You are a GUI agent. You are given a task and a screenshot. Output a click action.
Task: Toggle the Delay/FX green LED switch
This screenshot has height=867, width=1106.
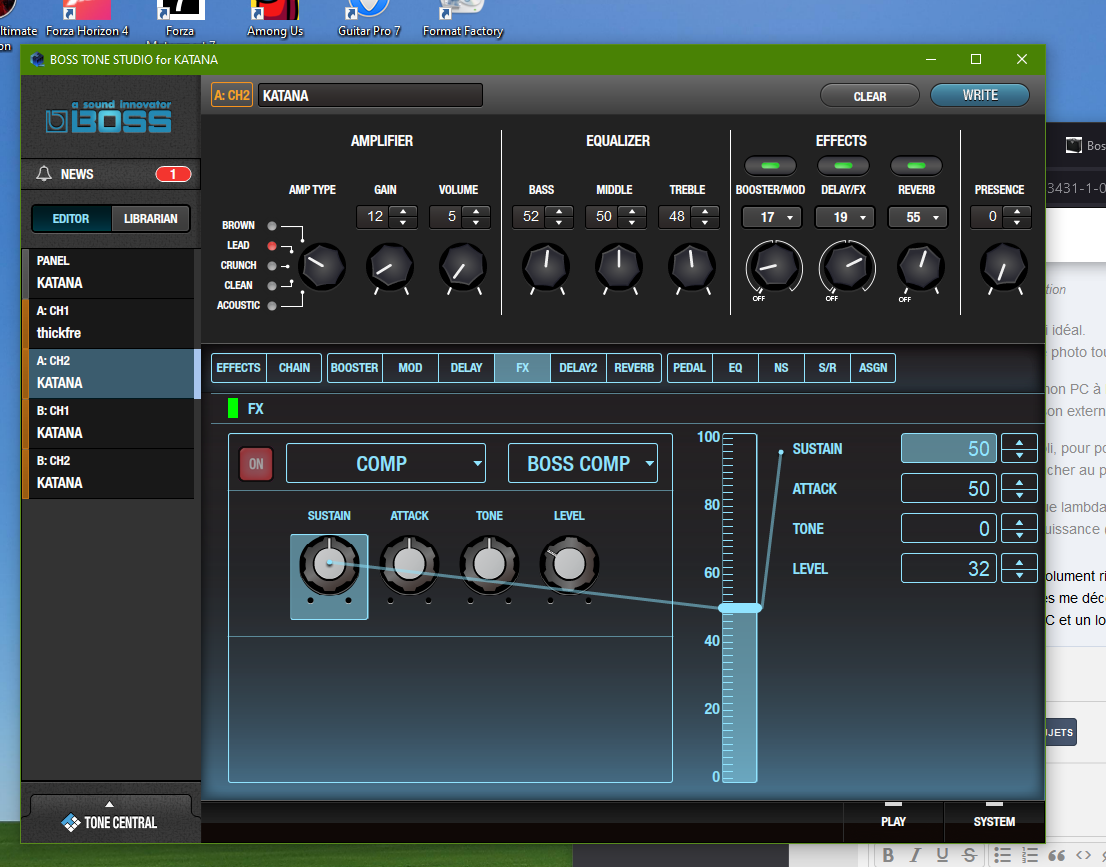[843, 166]
